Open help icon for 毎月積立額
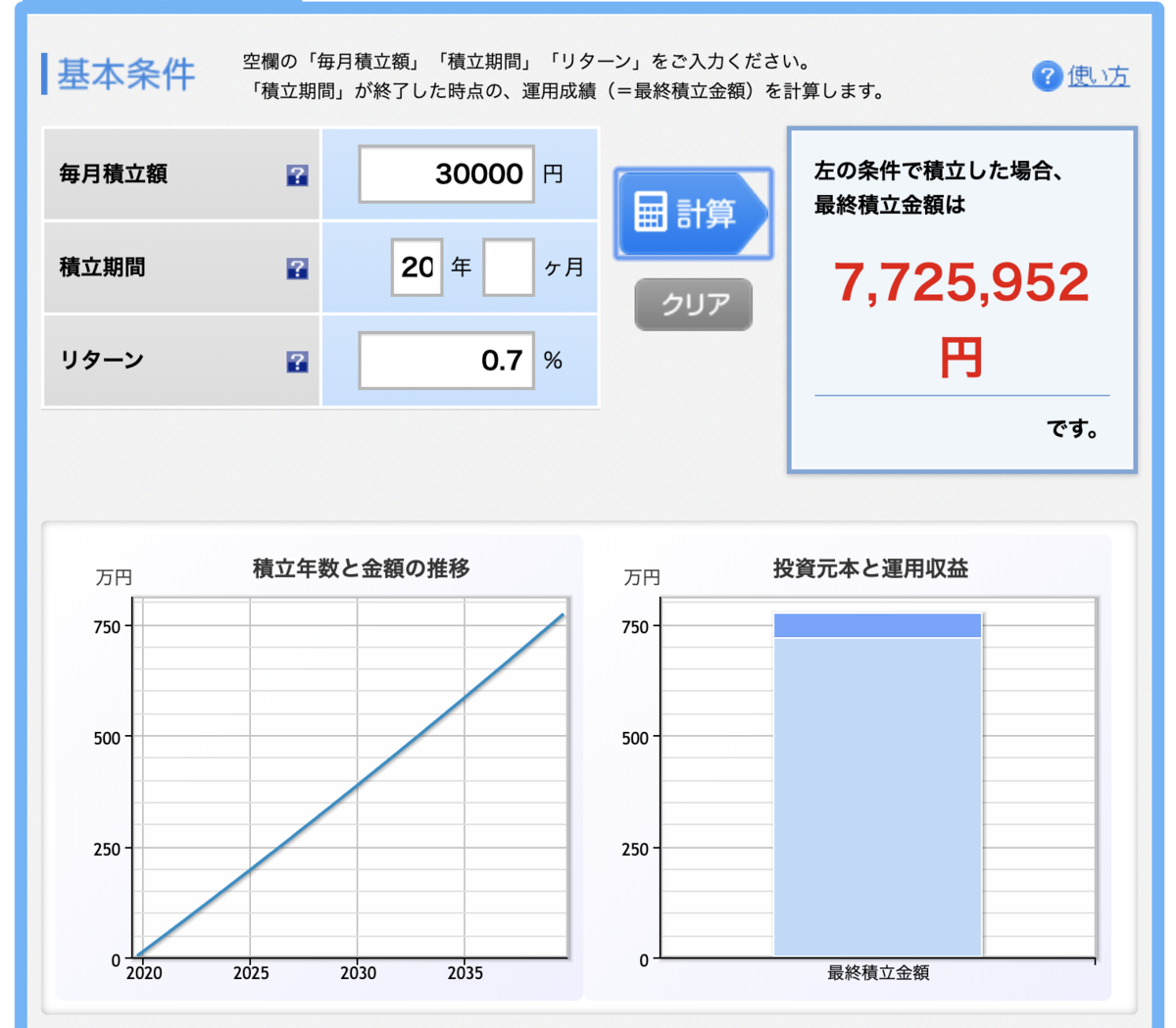1176x1028 pixels. click(x=297, y=175)
